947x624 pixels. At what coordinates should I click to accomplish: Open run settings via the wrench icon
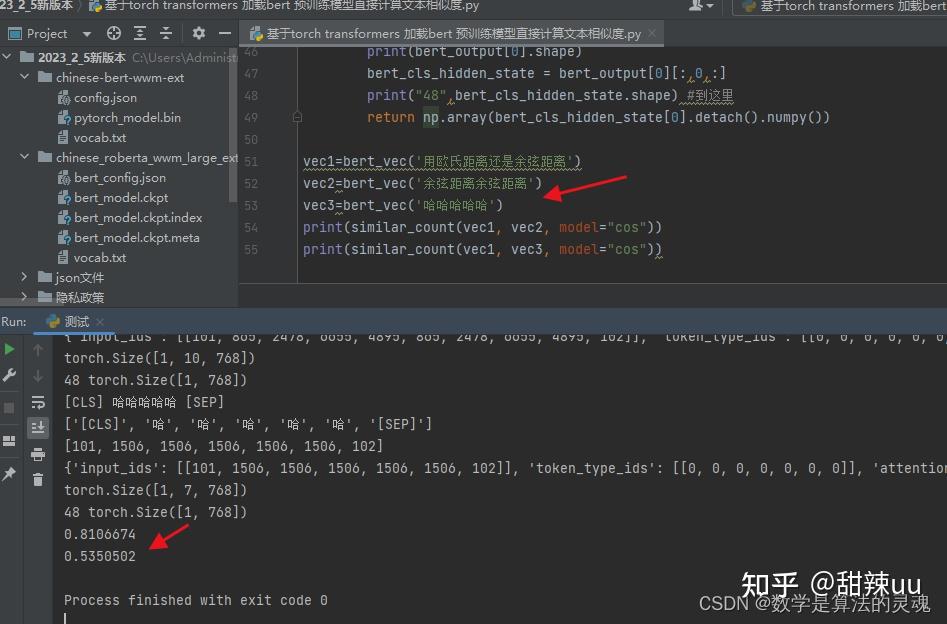click(10, 375)
